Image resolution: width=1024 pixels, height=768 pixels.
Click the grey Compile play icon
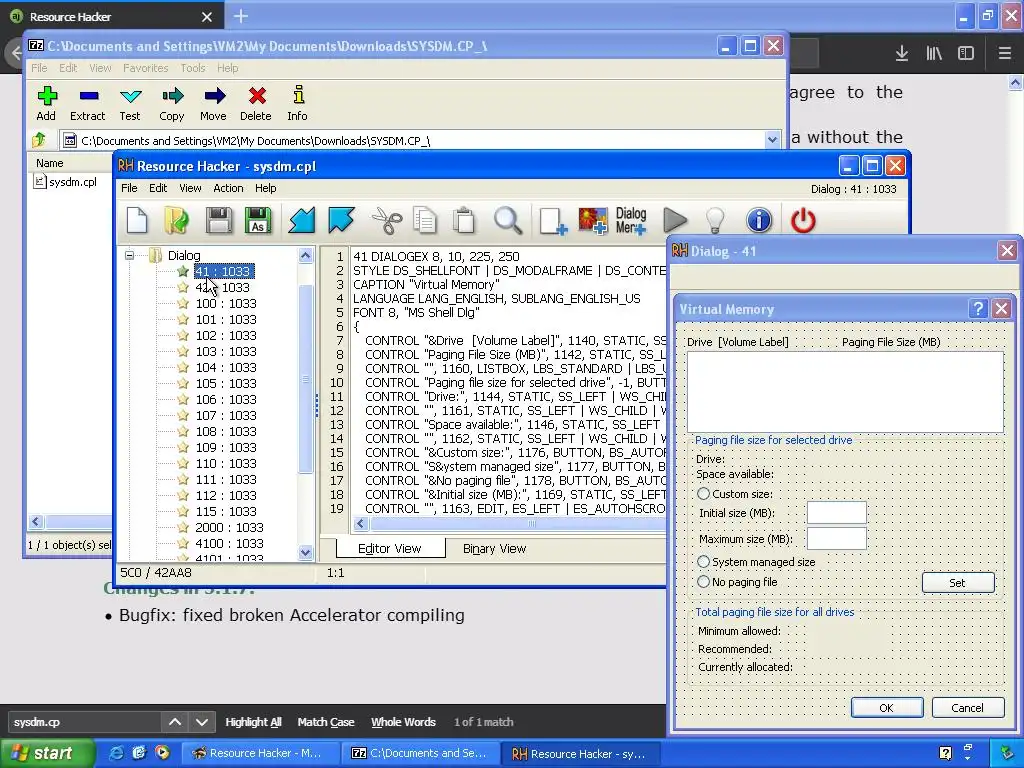(x=675, y=221)
